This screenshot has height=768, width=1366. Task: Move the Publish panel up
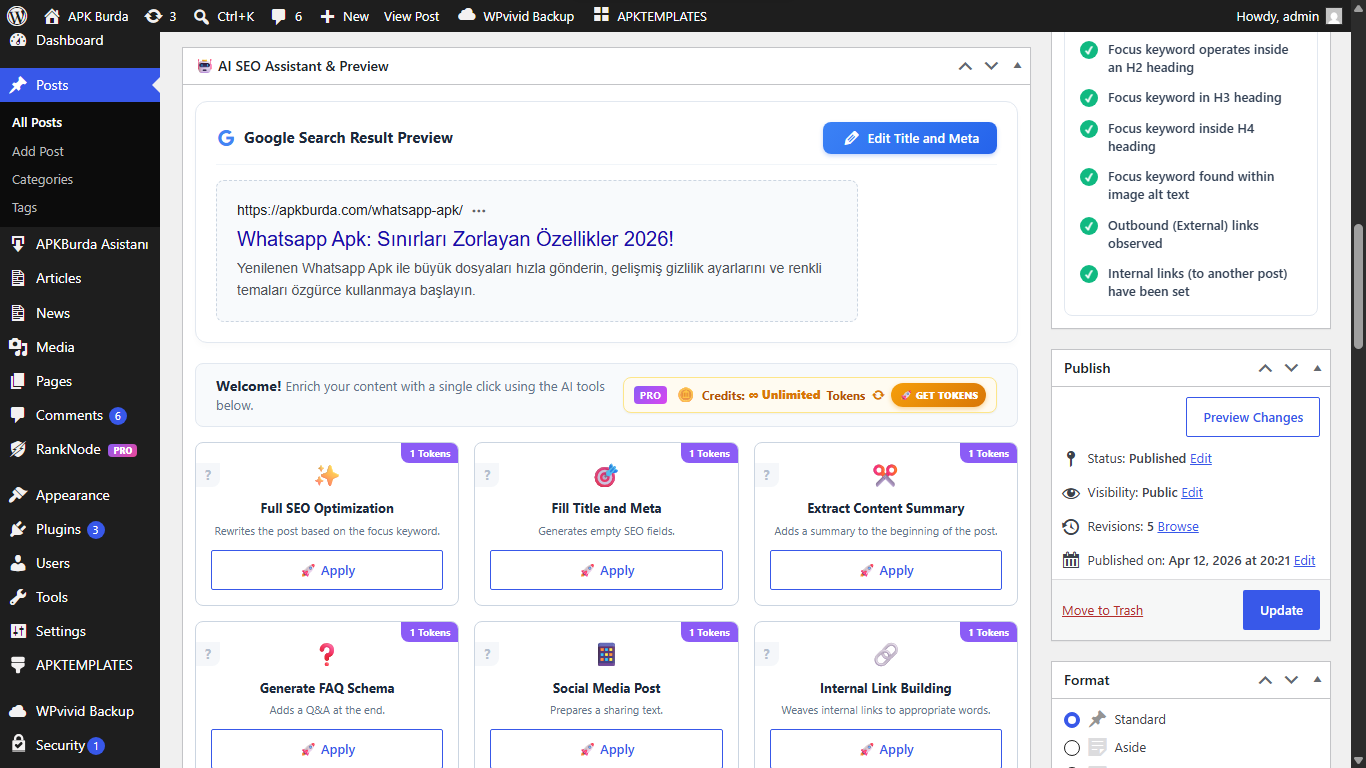point(1265,368)
